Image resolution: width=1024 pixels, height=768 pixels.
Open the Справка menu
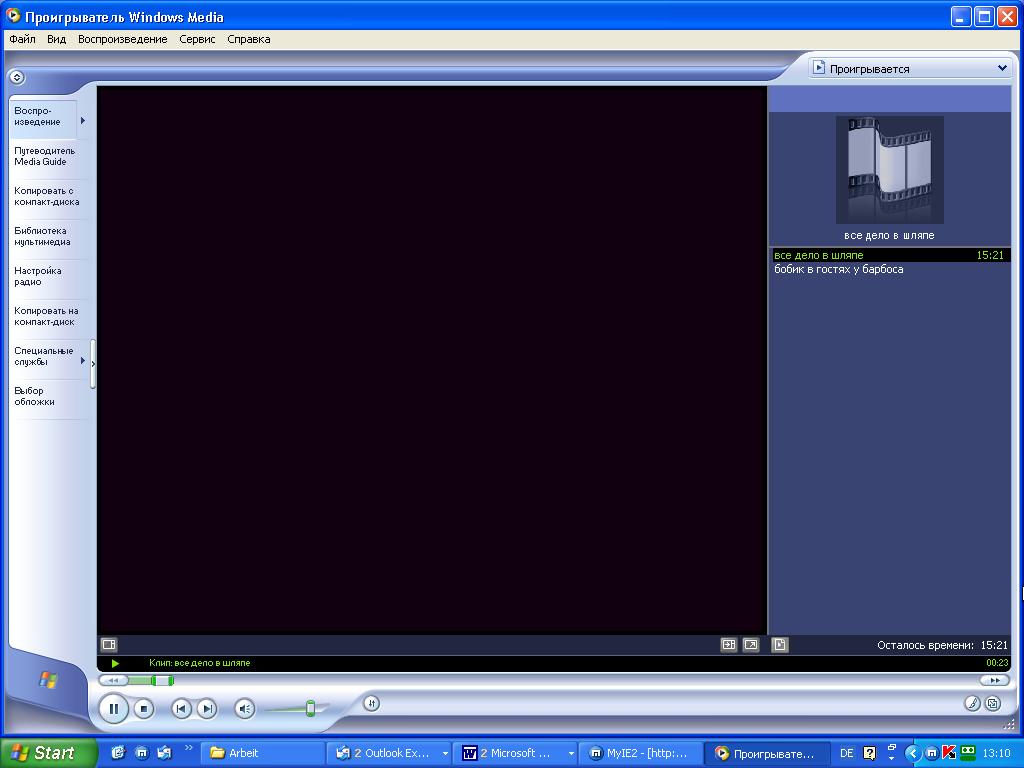point(249,39)
